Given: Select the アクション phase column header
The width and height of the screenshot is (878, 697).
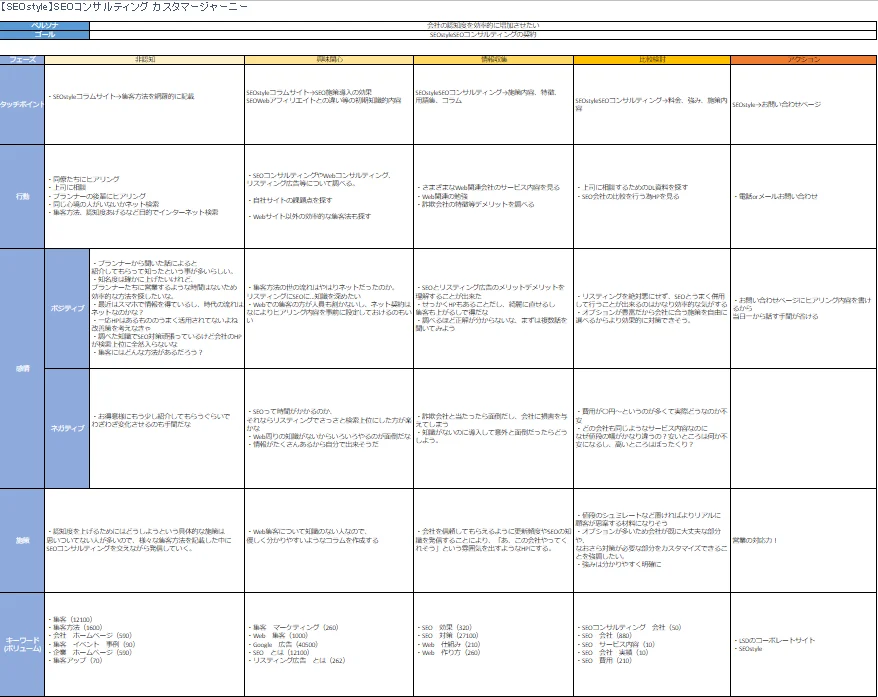Looking at the screenshot, I should click(803, 60).
